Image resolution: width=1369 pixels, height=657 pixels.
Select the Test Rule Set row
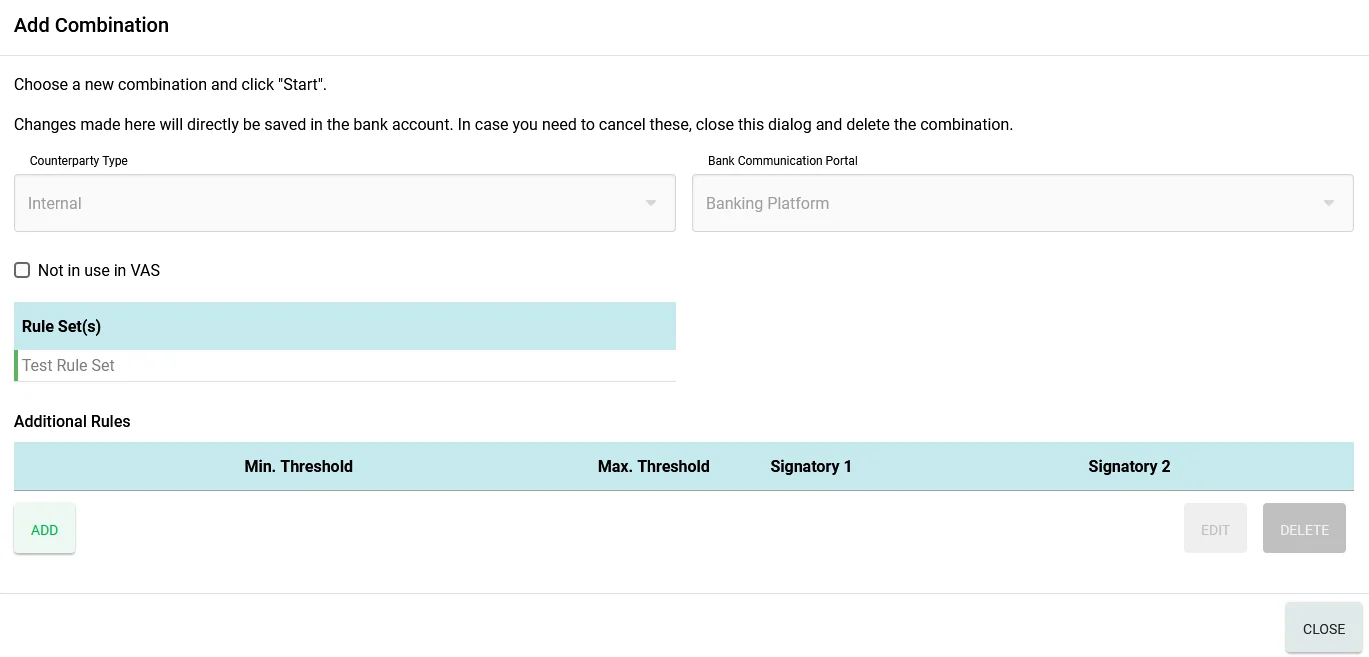[345, 366]
